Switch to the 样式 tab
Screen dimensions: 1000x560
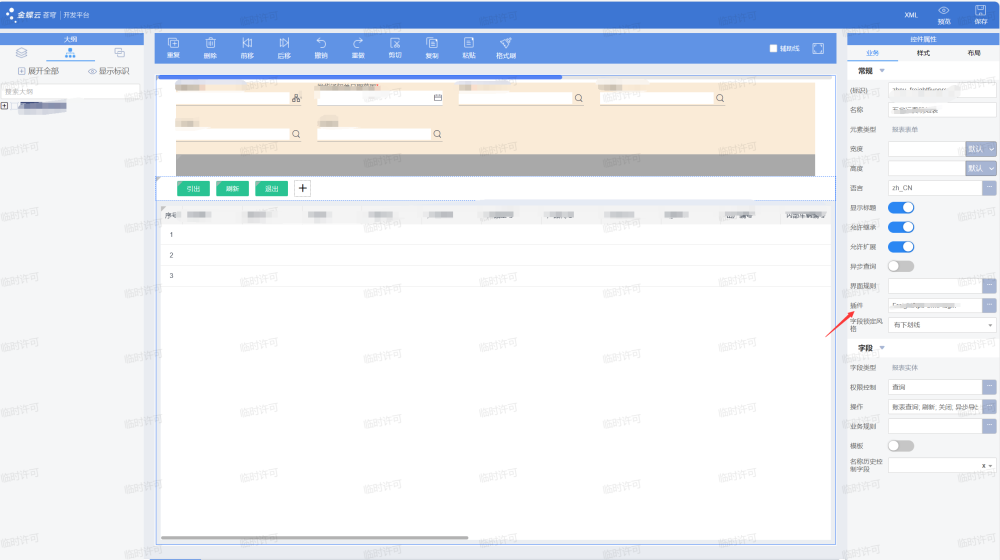[923, 53]
